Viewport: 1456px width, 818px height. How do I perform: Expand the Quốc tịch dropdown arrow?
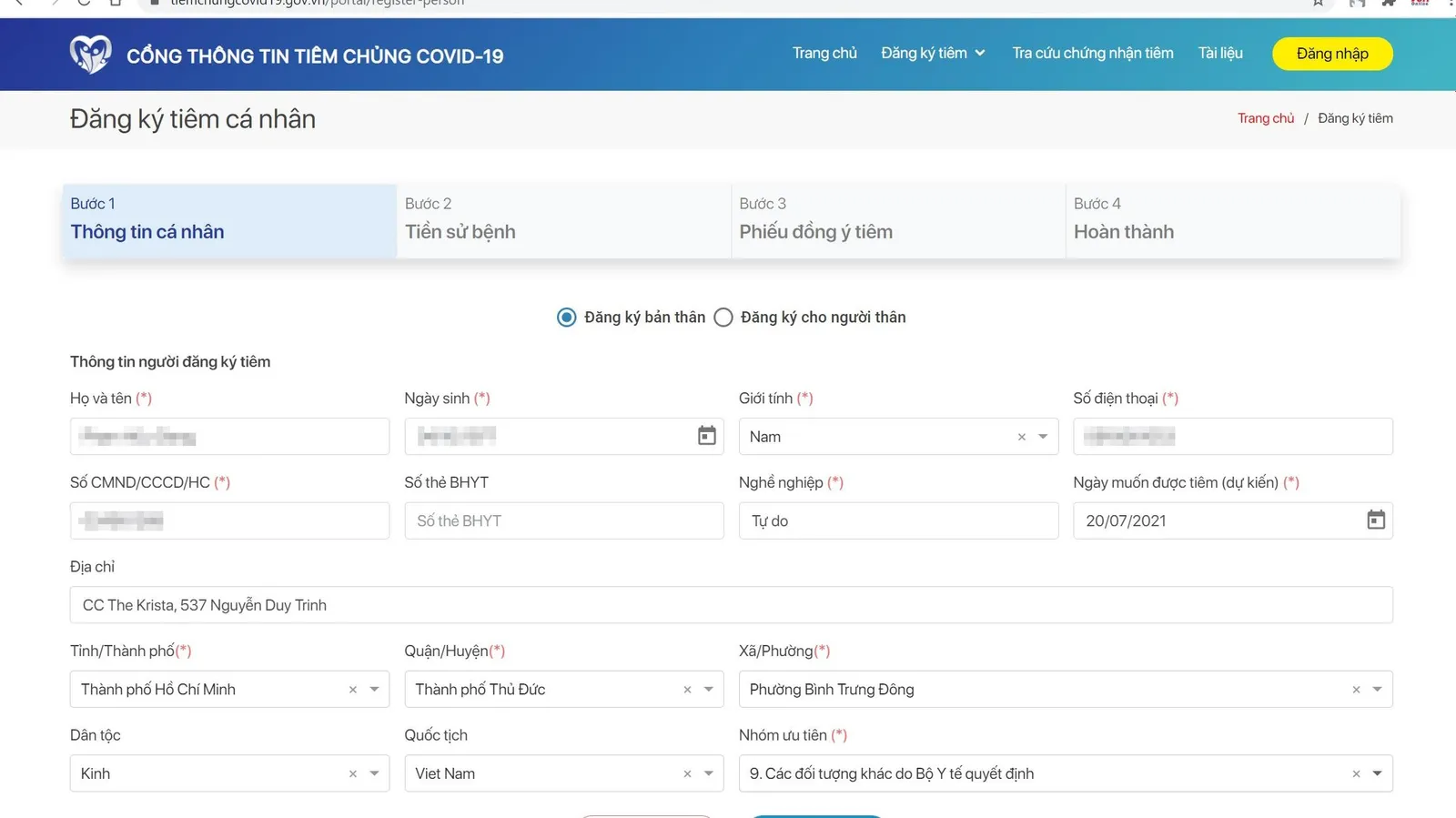point(709,773)
